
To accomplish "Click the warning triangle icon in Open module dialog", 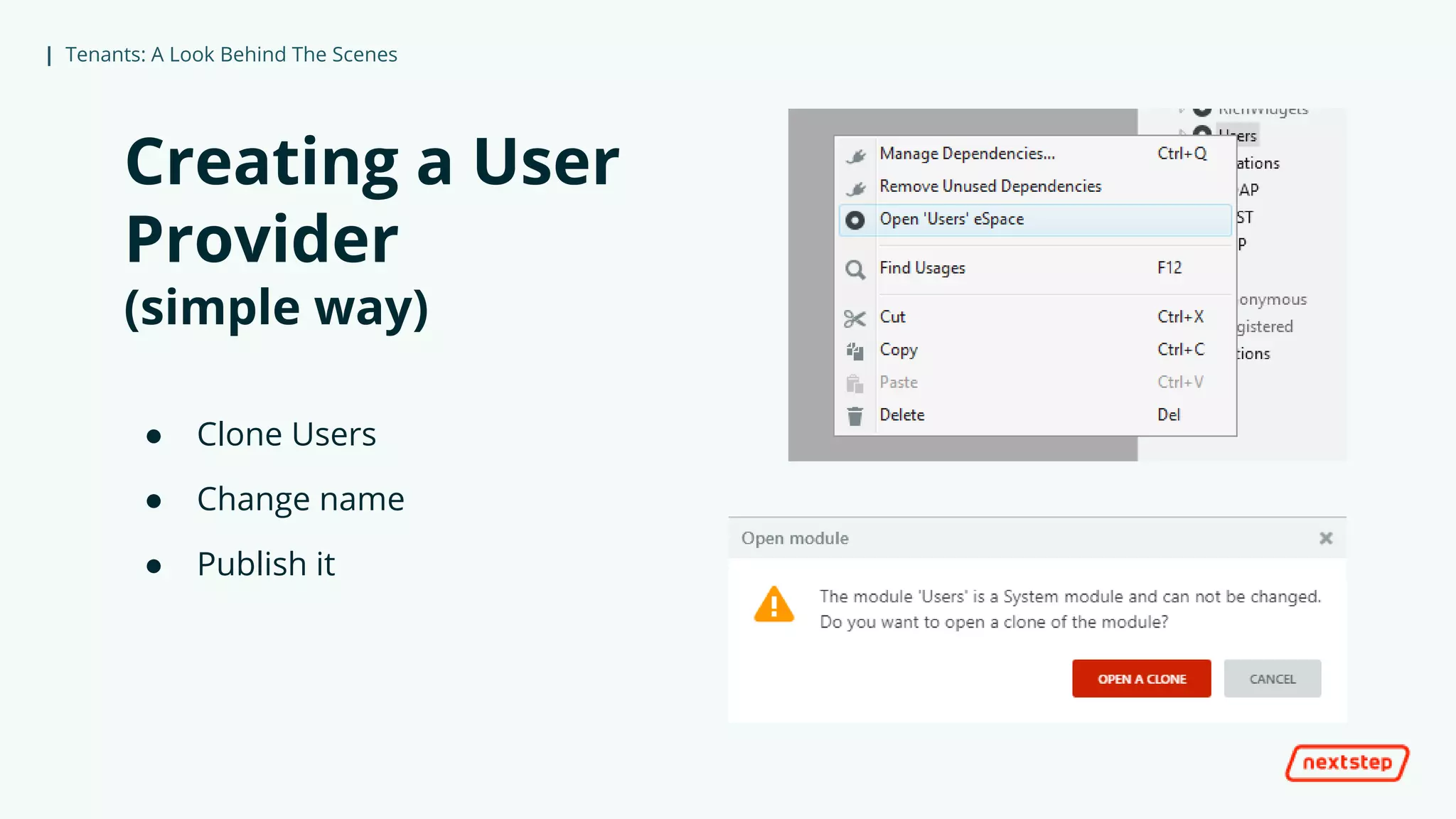I will pos(774,604).
